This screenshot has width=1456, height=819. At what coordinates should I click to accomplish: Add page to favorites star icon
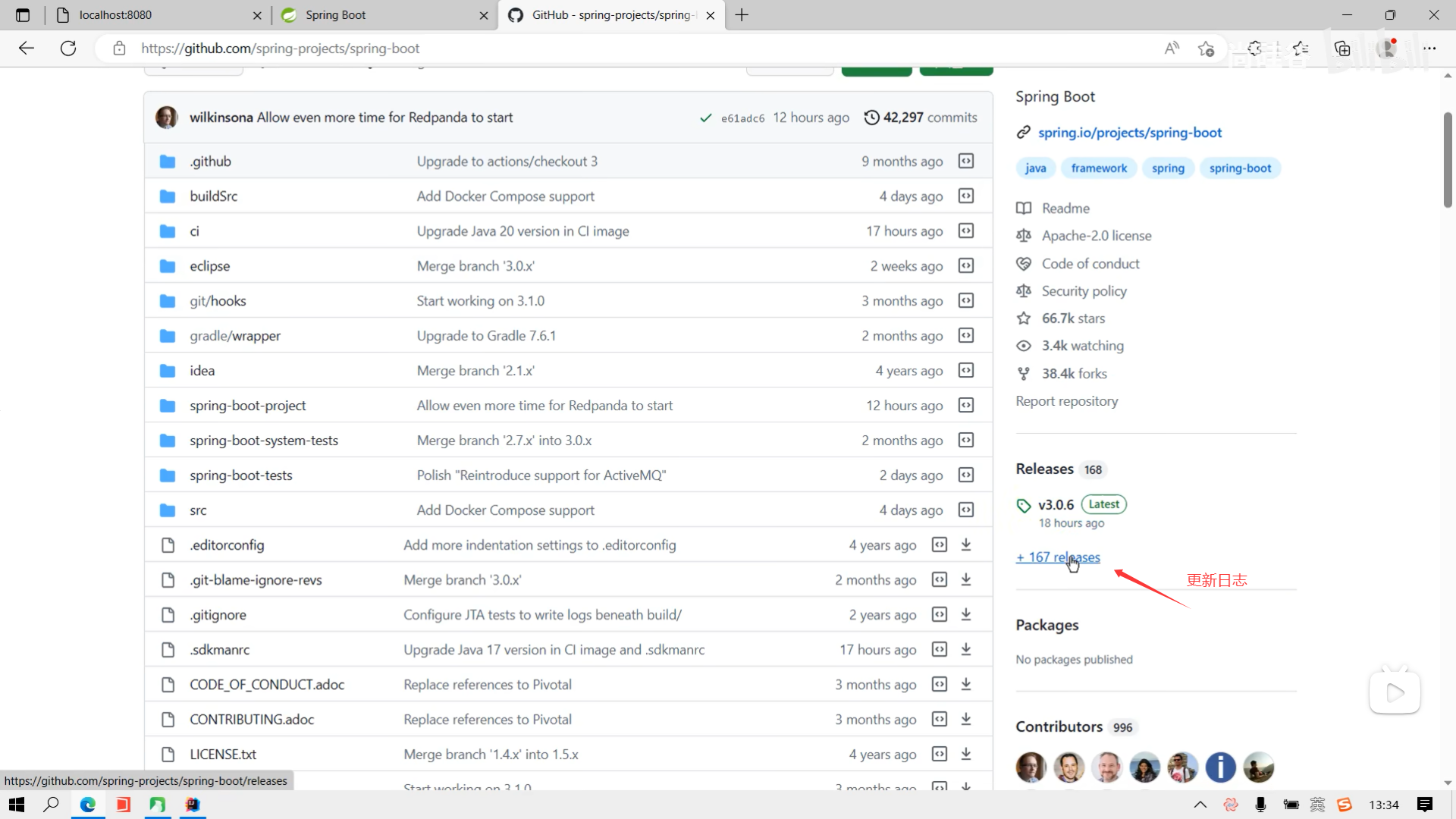point(1206,49)
